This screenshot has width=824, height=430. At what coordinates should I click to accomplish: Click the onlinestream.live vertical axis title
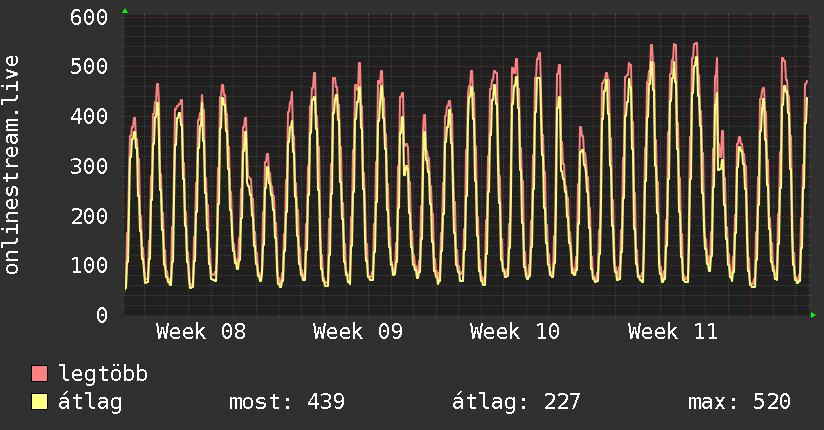[x=12, y=165]
